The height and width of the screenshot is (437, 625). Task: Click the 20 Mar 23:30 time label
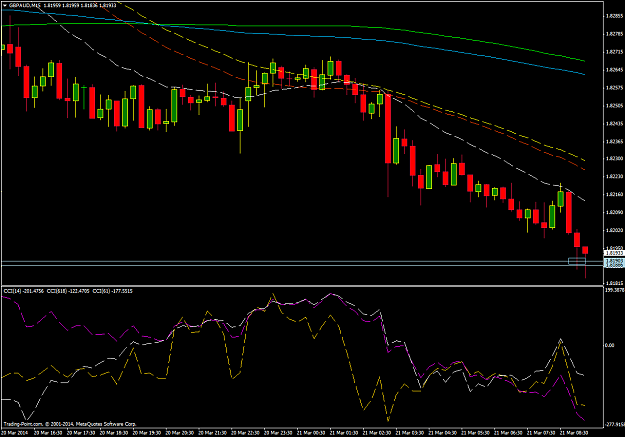coord(278,433)
